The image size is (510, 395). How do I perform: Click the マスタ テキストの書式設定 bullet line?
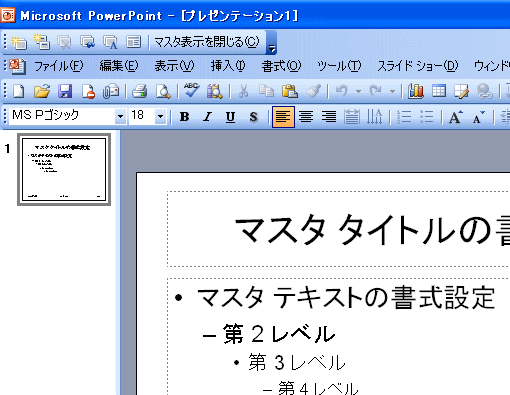[345, 297]
